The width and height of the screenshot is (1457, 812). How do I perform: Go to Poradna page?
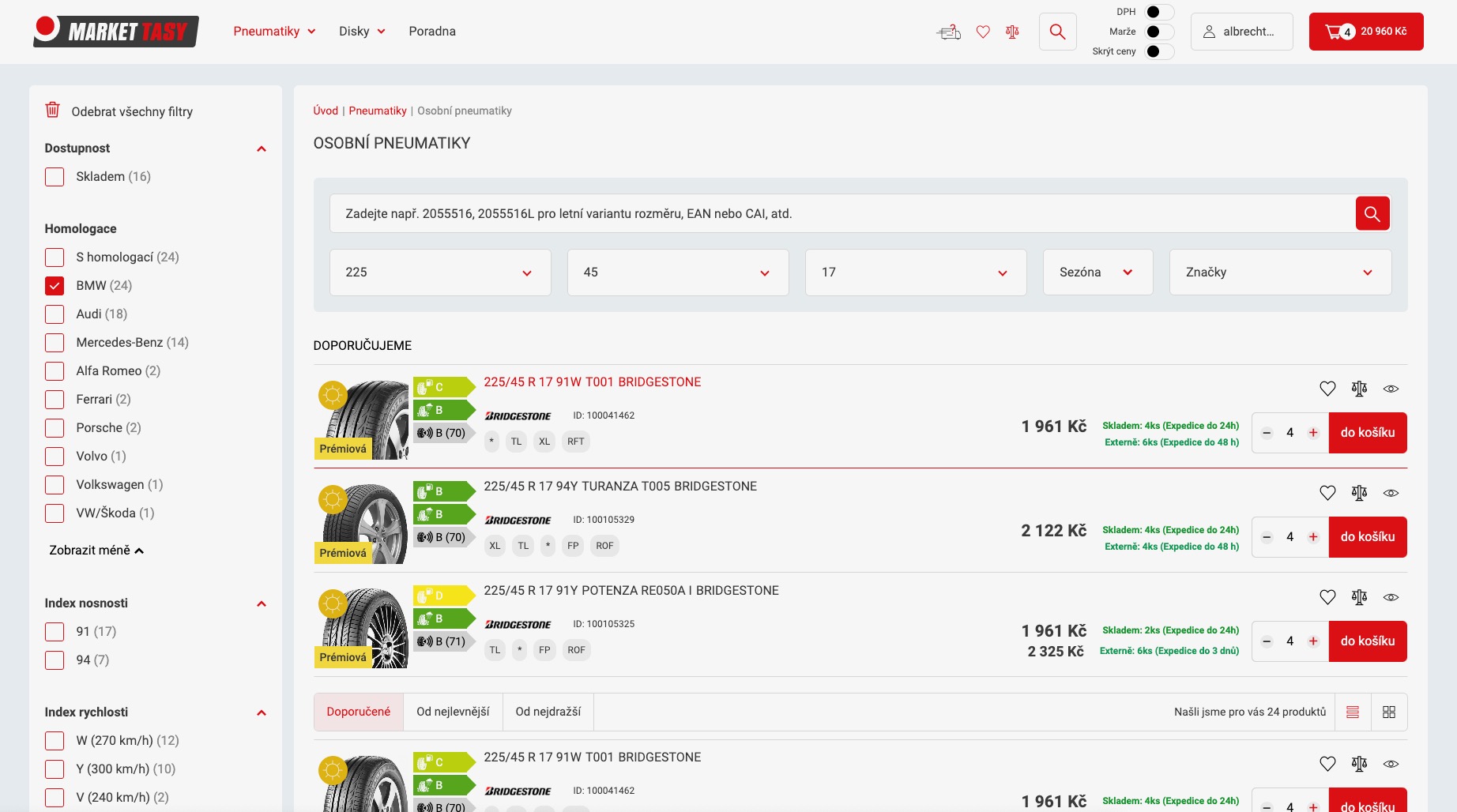tap(432, 32)
